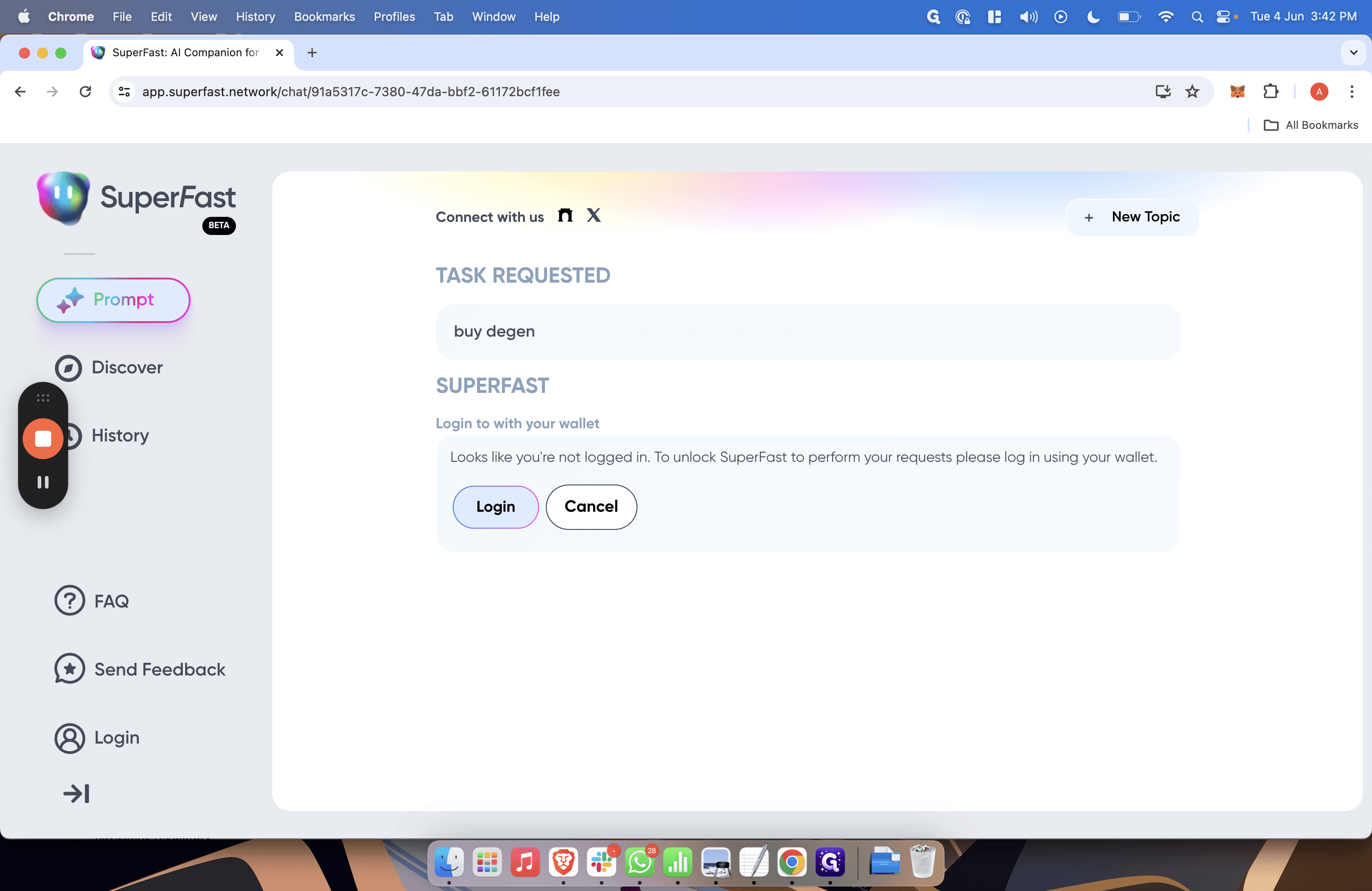Open the Apple menu
The image size is (1372, 891).
[24, 17]
